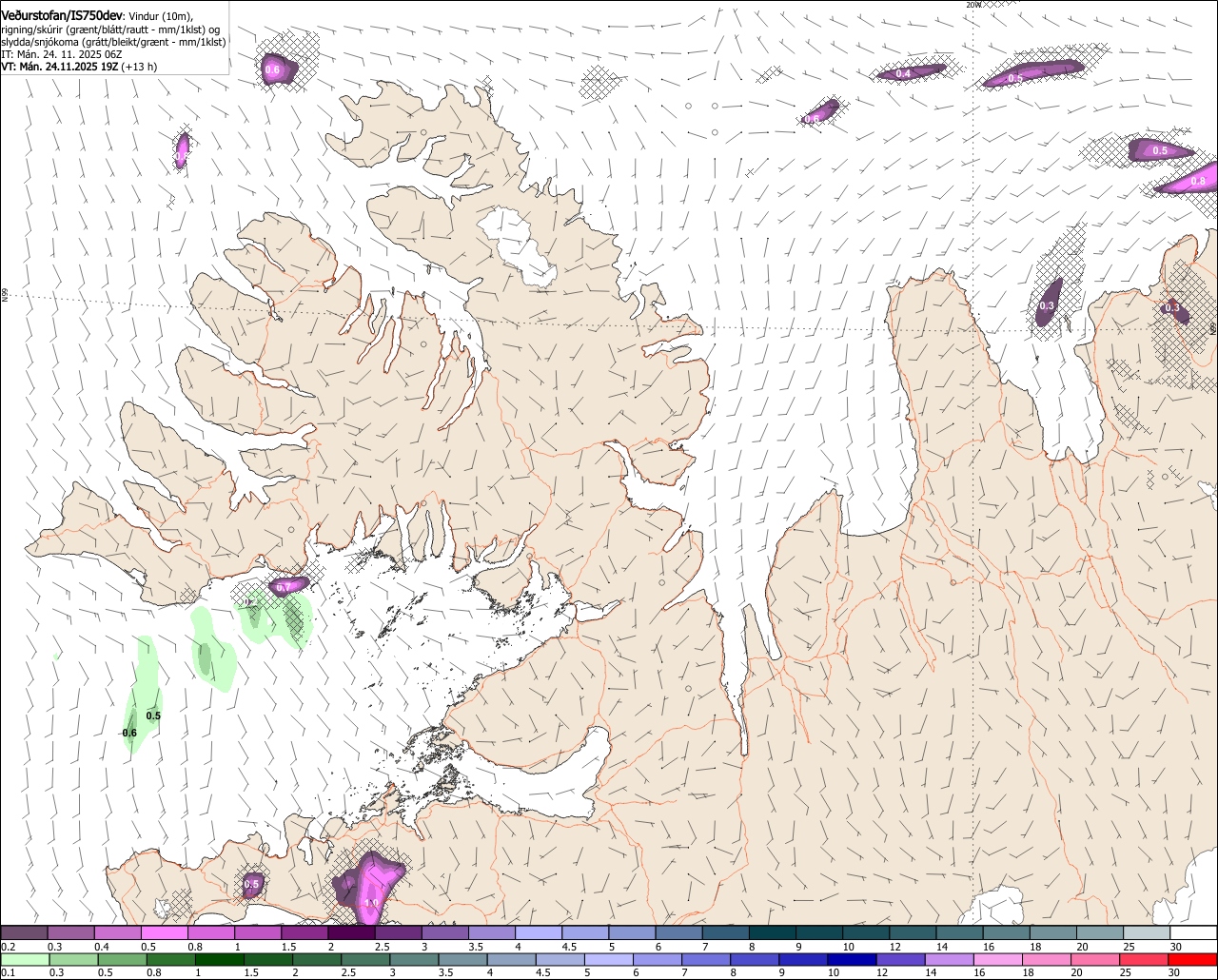Viewport: 1218px width, 980px height.
Task: Pick the white swatch after 30 in the top legend
Action: [1193, 932]
